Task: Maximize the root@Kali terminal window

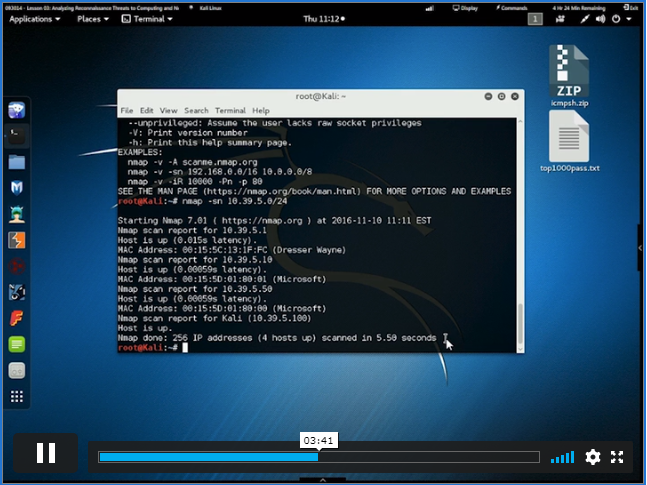Action: pyautogui.click(x=501, y=96)
